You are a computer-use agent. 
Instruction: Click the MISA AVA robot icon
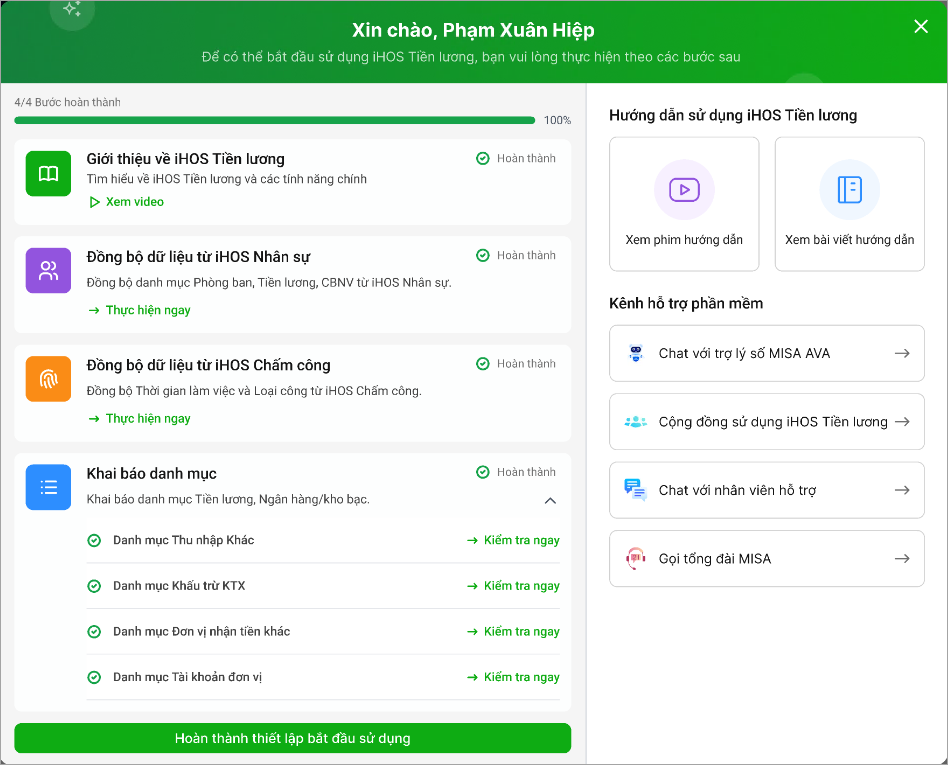click(x=635, y=353)
